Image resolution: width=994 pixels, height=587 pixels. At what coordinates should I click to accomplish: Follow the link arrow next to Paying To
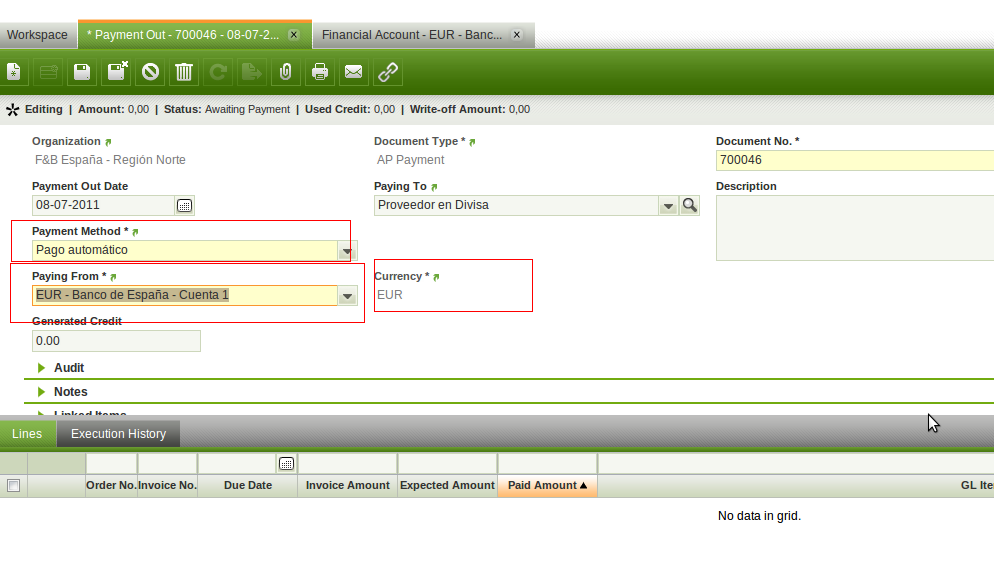[434, 187]
